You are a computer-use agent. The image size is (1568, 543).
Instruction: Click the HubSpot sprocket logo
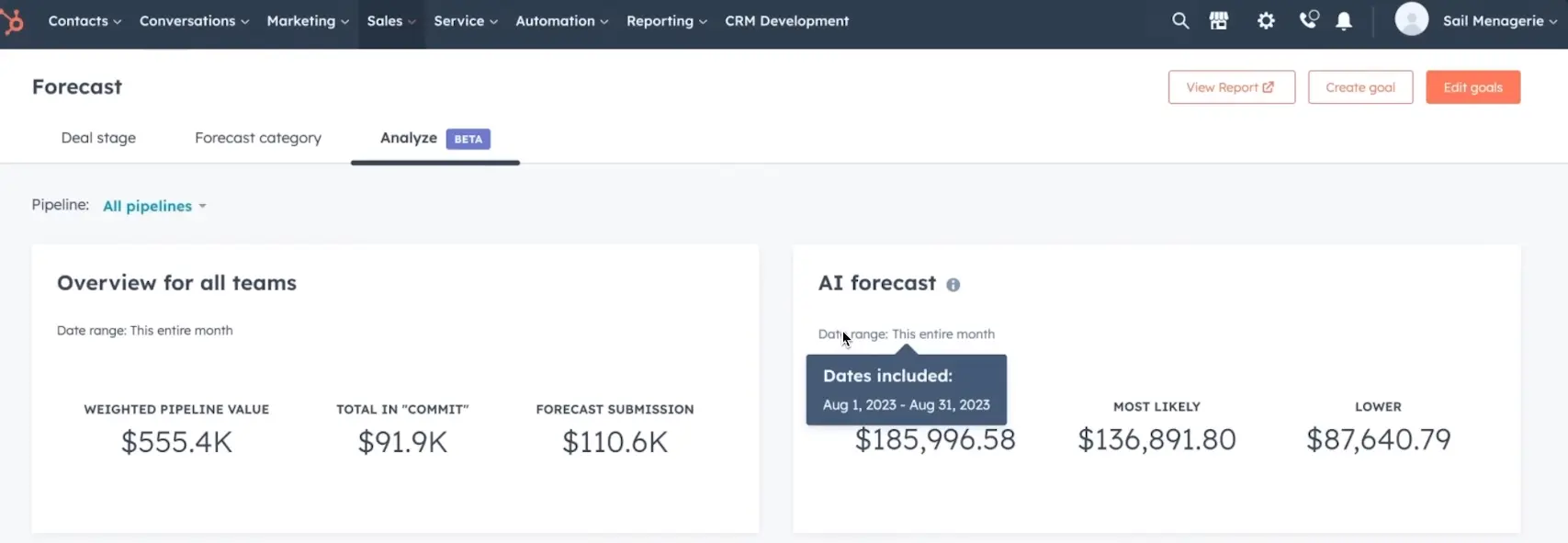[x=13, y=21]
